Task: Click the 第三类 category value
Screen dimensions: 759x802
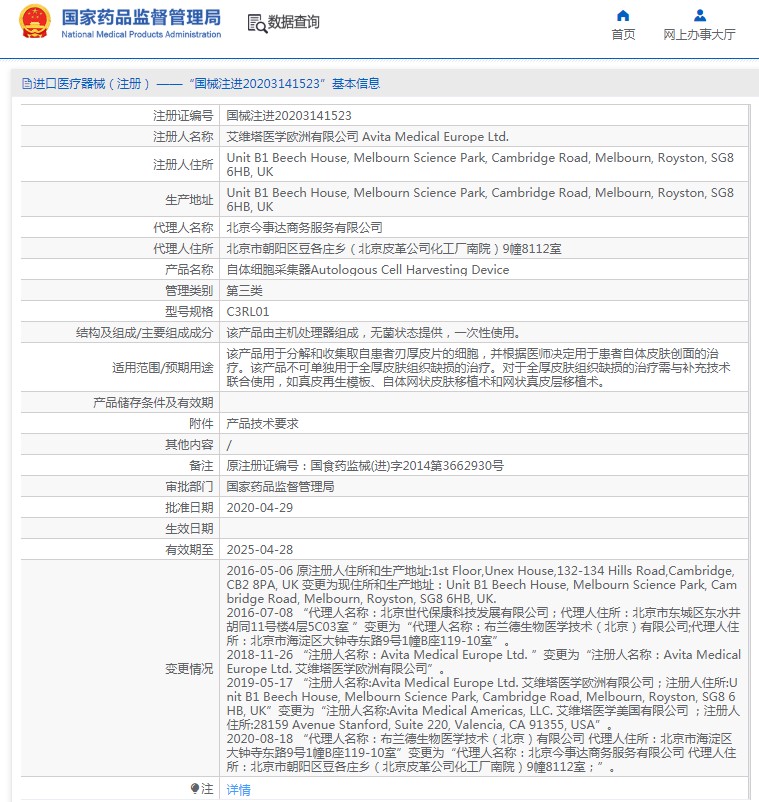Action: click(x=244, y=291)
